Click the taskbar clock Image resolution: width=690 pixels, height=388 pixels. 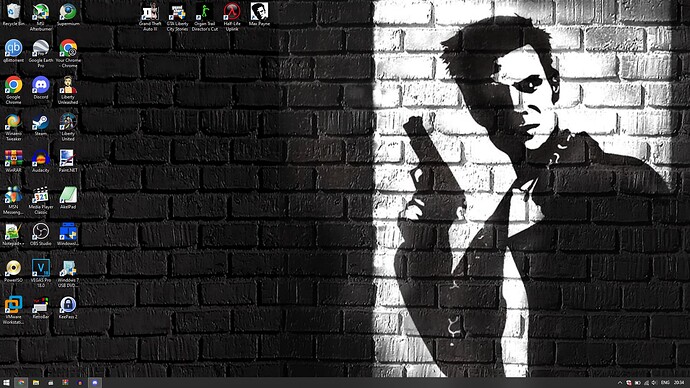[x=679, y=383]
